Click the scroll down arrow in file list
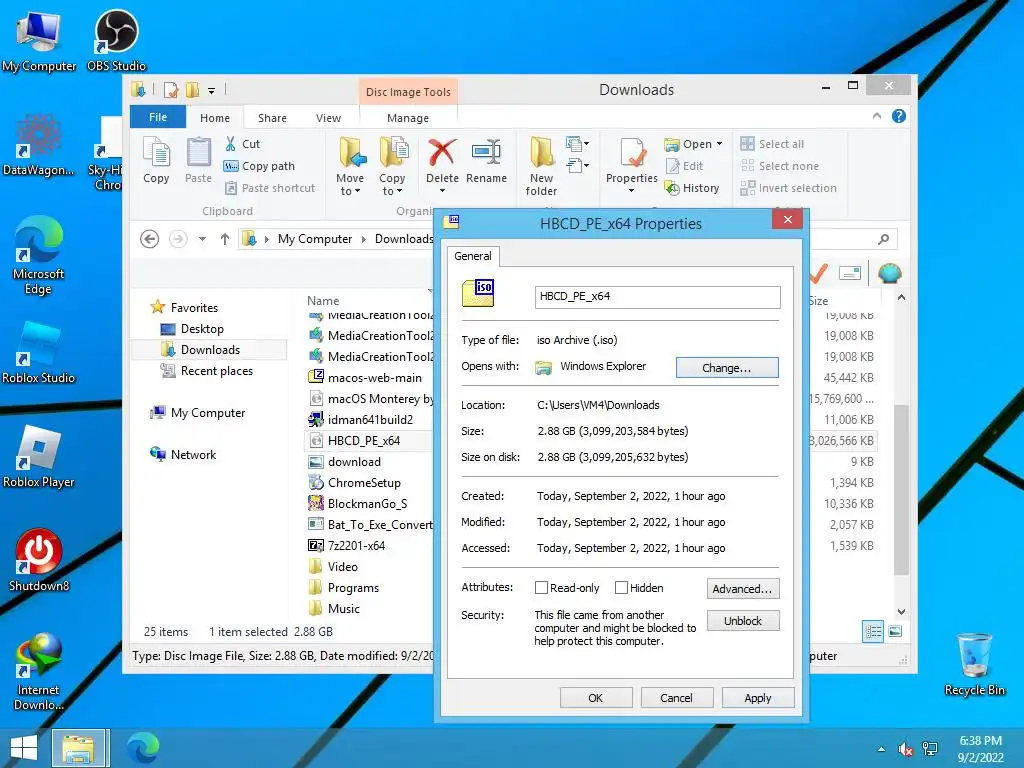Viewport: 1024px width, 768px height. point(901,611)
